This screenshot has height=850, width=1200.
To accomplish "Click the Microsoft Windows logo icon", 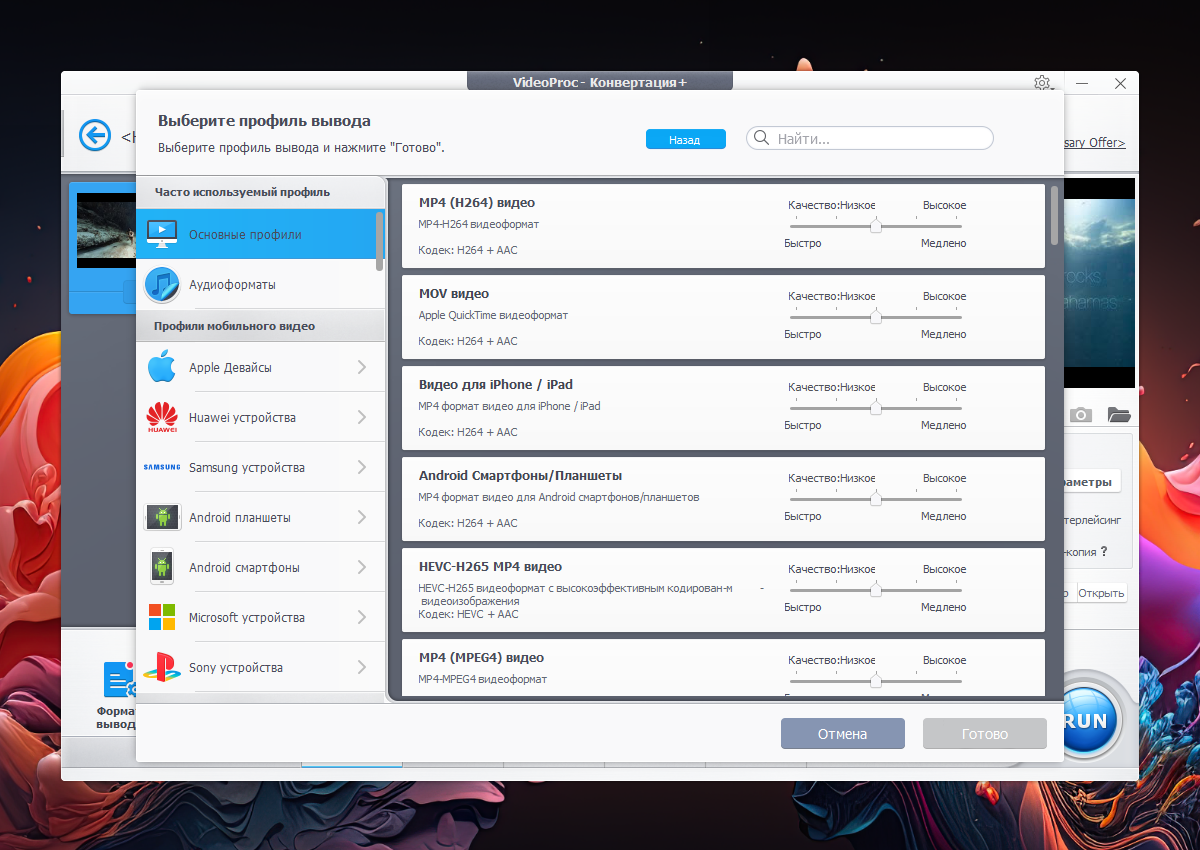I will click(x=162, y=617).
